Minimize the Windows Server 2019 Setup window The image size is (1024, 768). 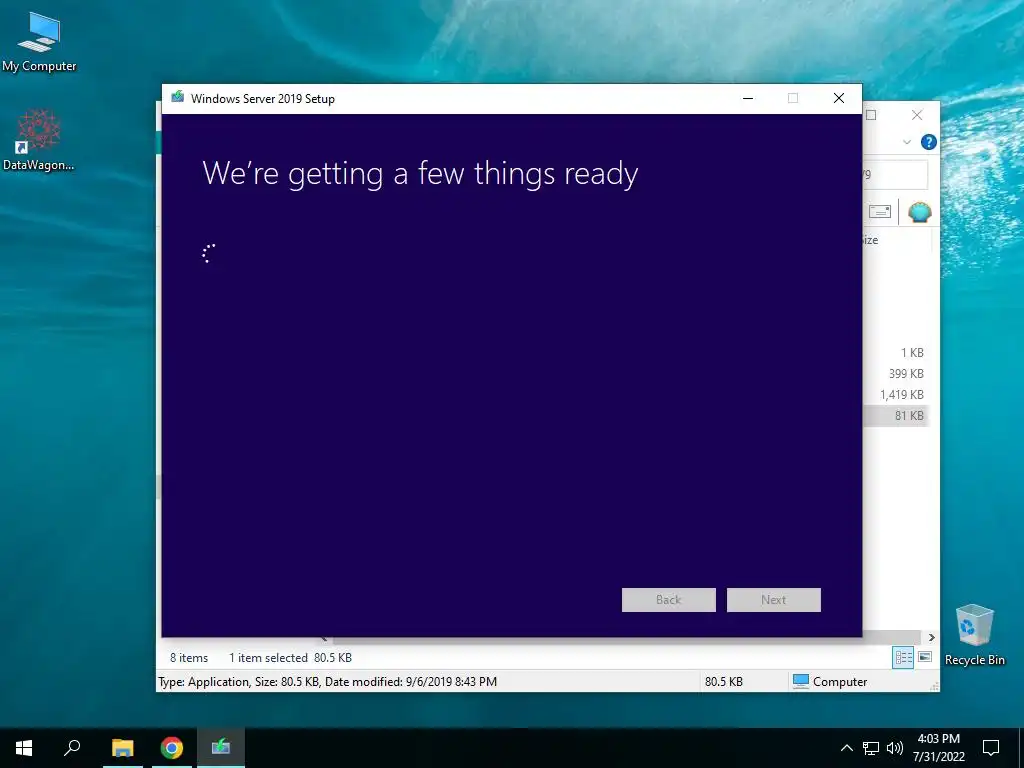748,98
